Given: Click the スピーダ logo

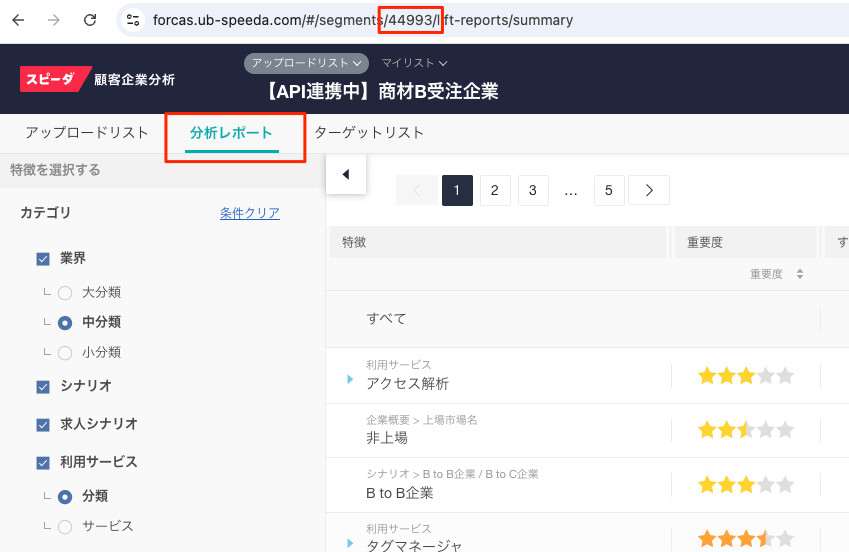Looking at the screenshot, I should pos(49,79).
